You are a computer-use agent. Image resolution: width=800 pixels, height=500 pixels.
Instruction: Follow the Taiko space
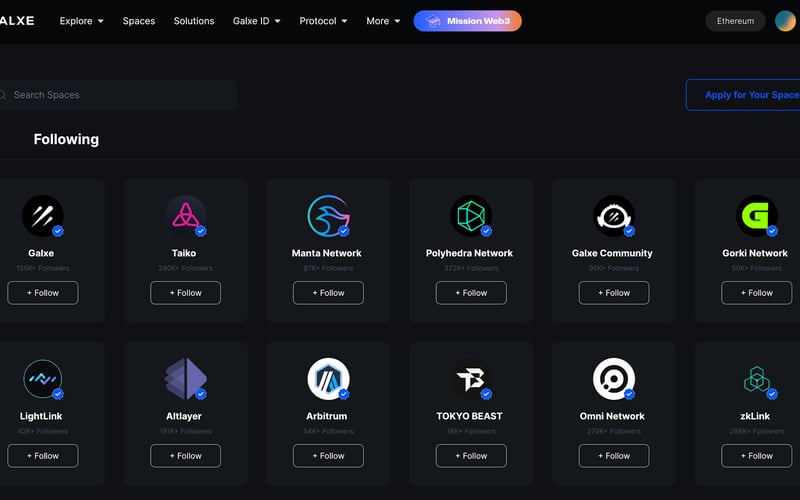(x=186, y=293)
